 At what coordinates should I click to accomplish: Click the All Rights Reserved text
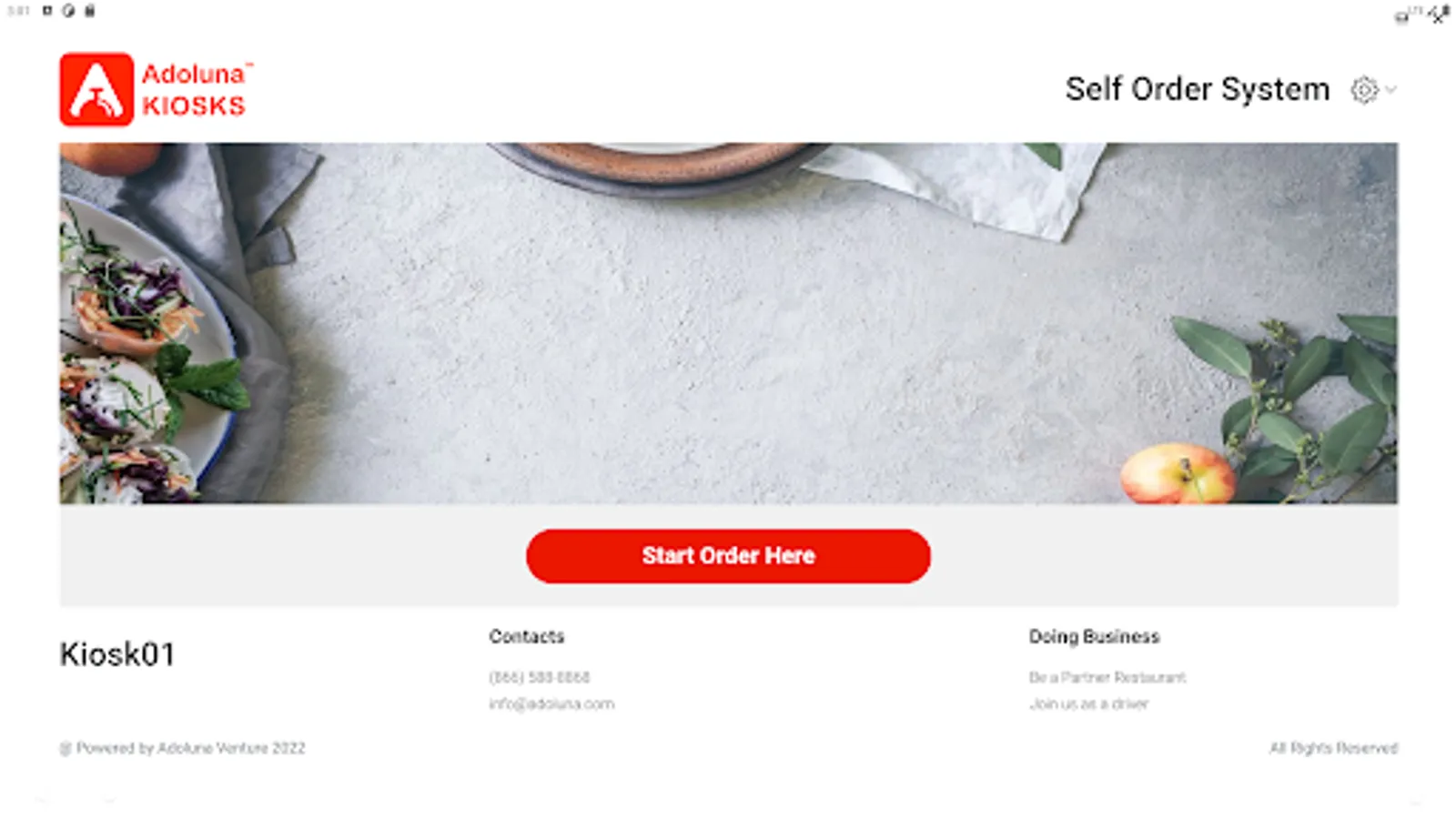1333,748
